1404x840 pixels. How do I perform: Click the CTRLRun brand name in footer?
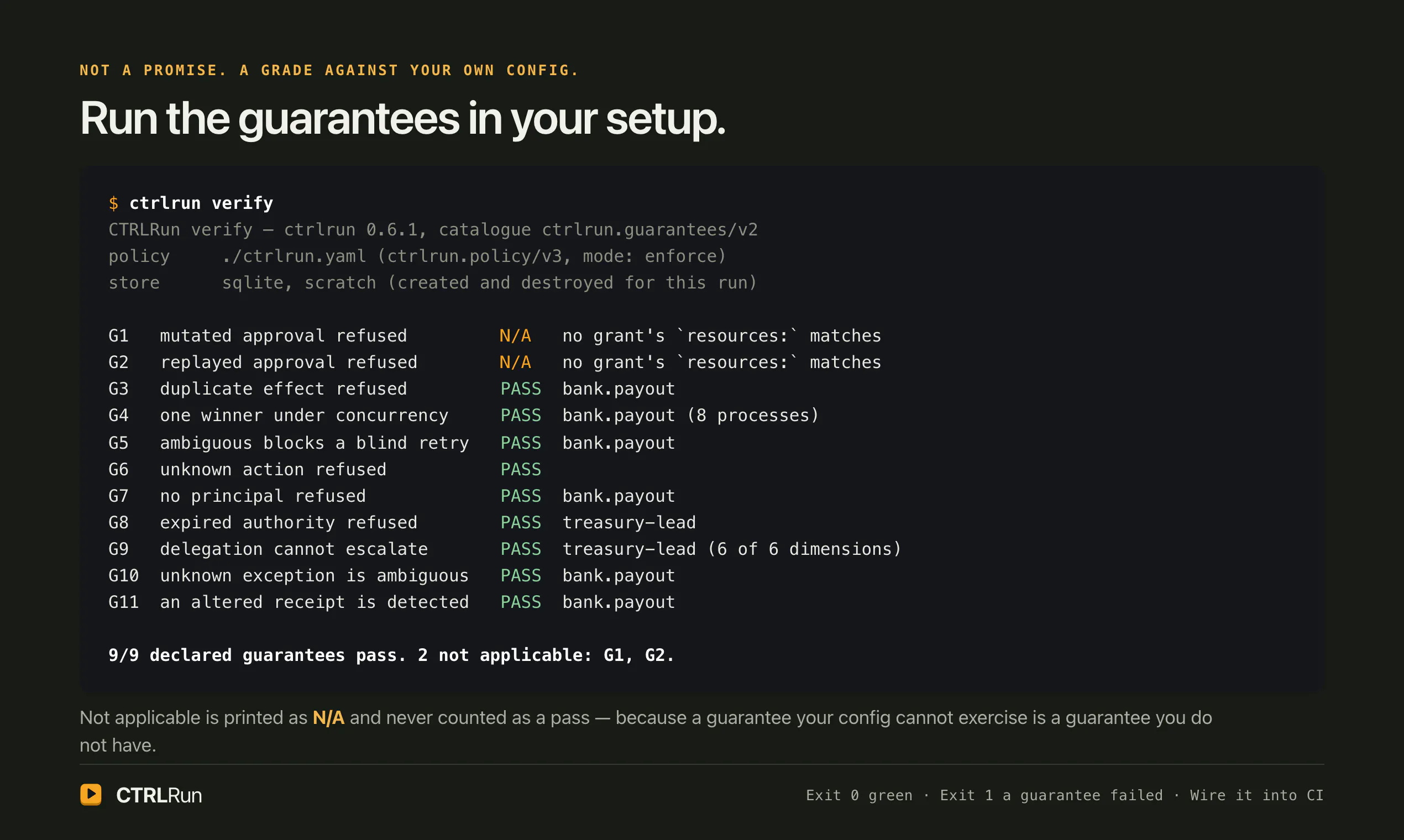(x=159, y=795)
